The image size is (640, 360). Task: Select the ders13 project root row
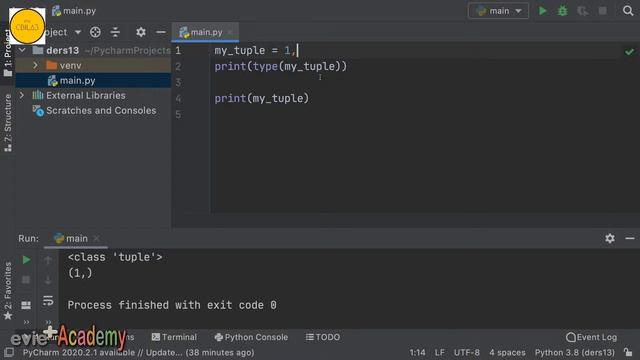pos(93,50)
